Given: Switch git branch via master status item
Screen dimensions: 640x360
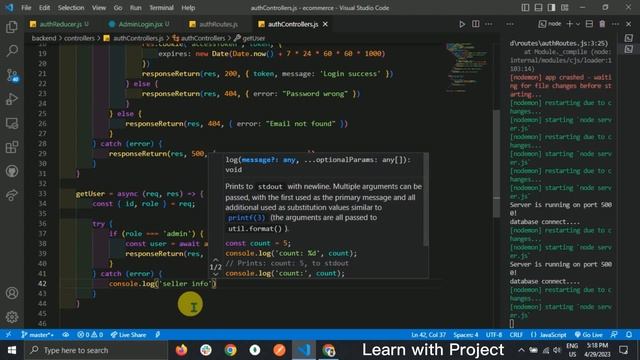Looking at the screenshot, I should click(x=37, y=335).
